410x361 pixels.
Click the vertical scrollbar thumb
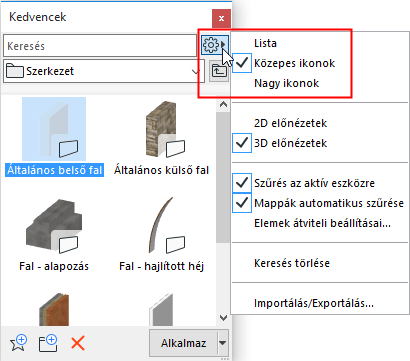[223, 177]
